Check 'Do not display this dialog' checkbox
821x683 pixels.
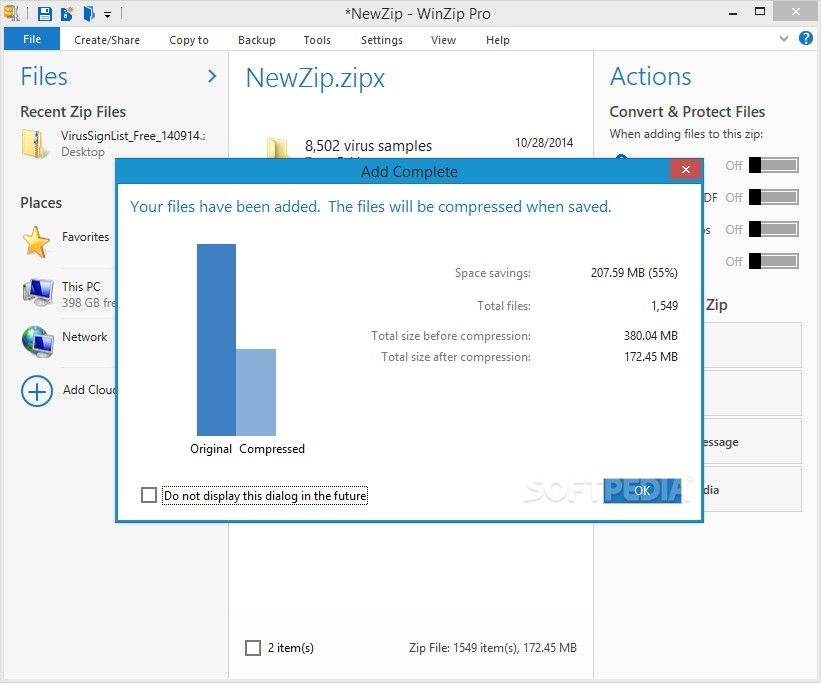point(149,495)
